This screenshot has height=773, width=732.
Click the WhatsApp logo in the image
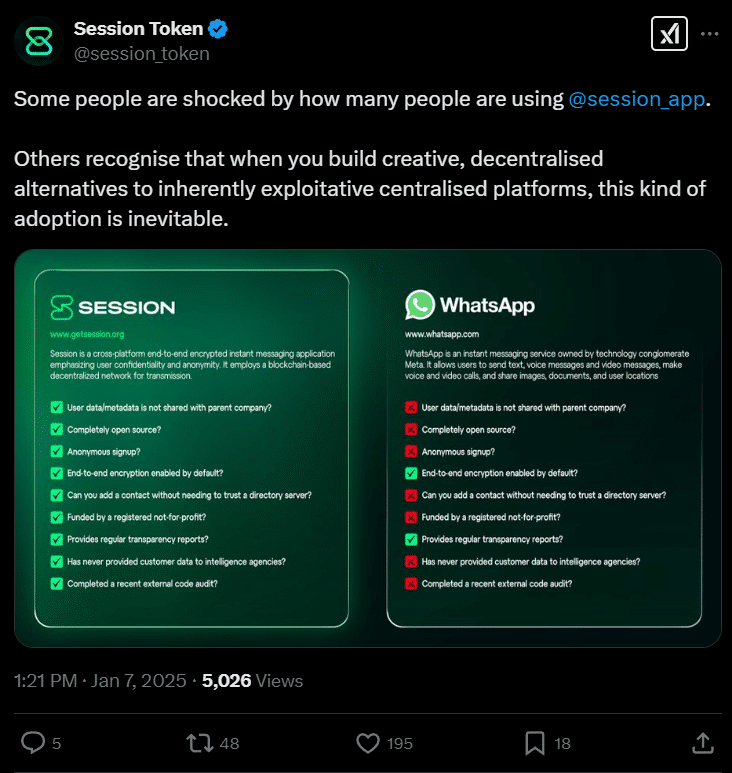pos(420,305)
